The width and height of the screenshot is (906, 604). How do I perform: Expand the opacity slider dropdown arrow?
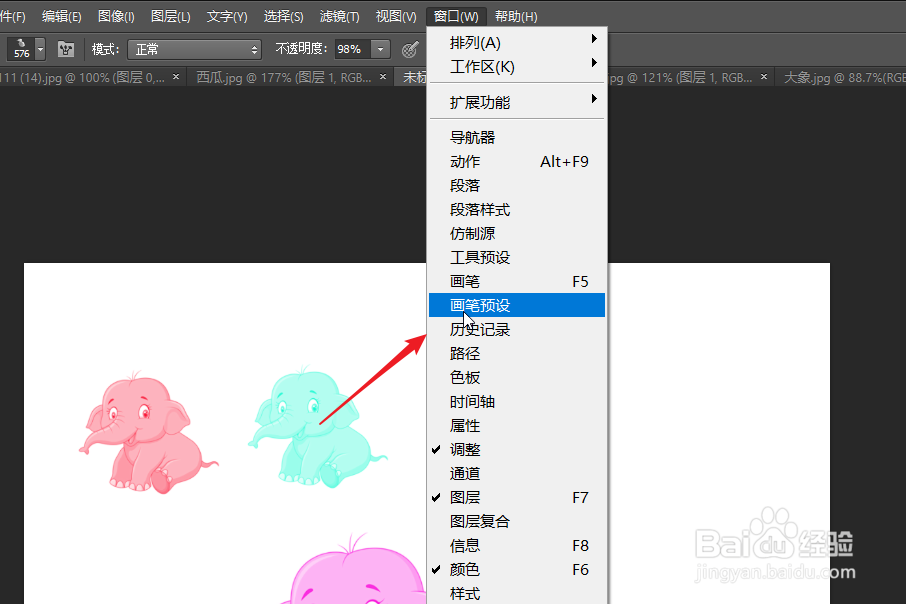point(380,50)
